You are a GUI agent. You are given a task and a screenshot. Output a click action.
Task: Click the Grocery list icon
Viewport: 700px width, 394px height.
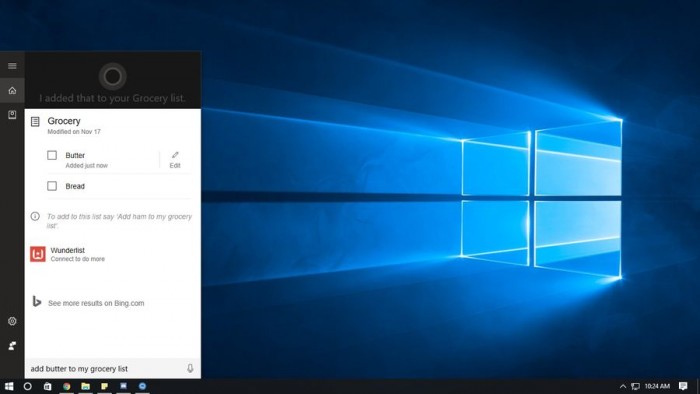[35, 121]
